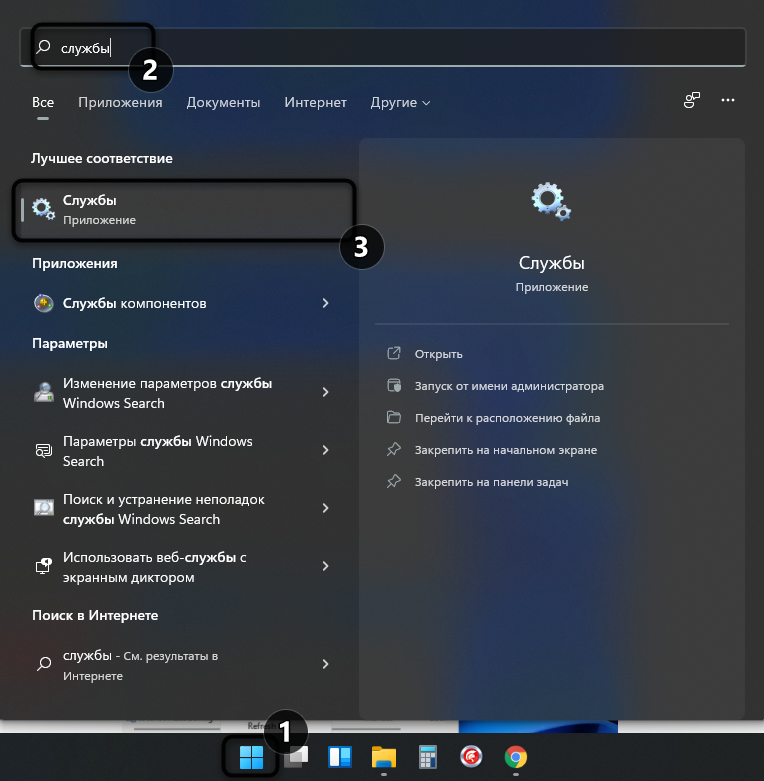Click icon beside Использовать веб-службы
The width and height of the screenshot is (764, 781).
[x=44, y=566]
